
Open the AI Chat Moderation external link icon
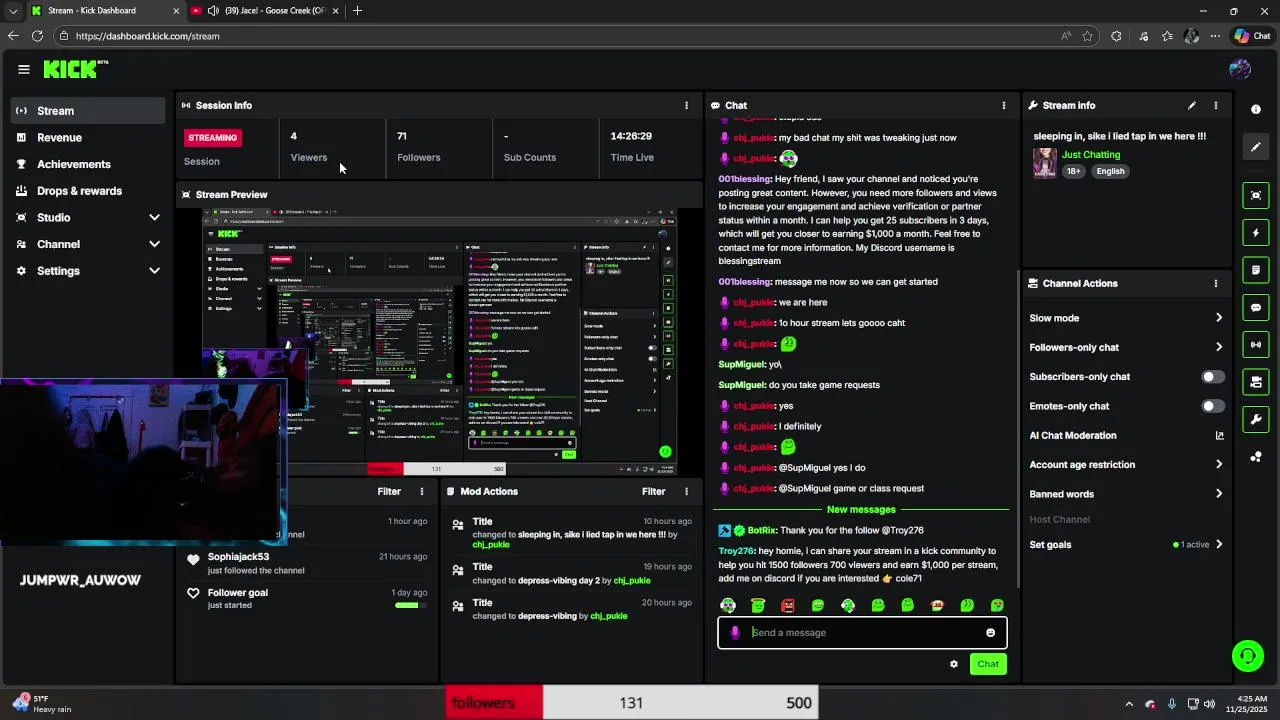point(1219,435)
